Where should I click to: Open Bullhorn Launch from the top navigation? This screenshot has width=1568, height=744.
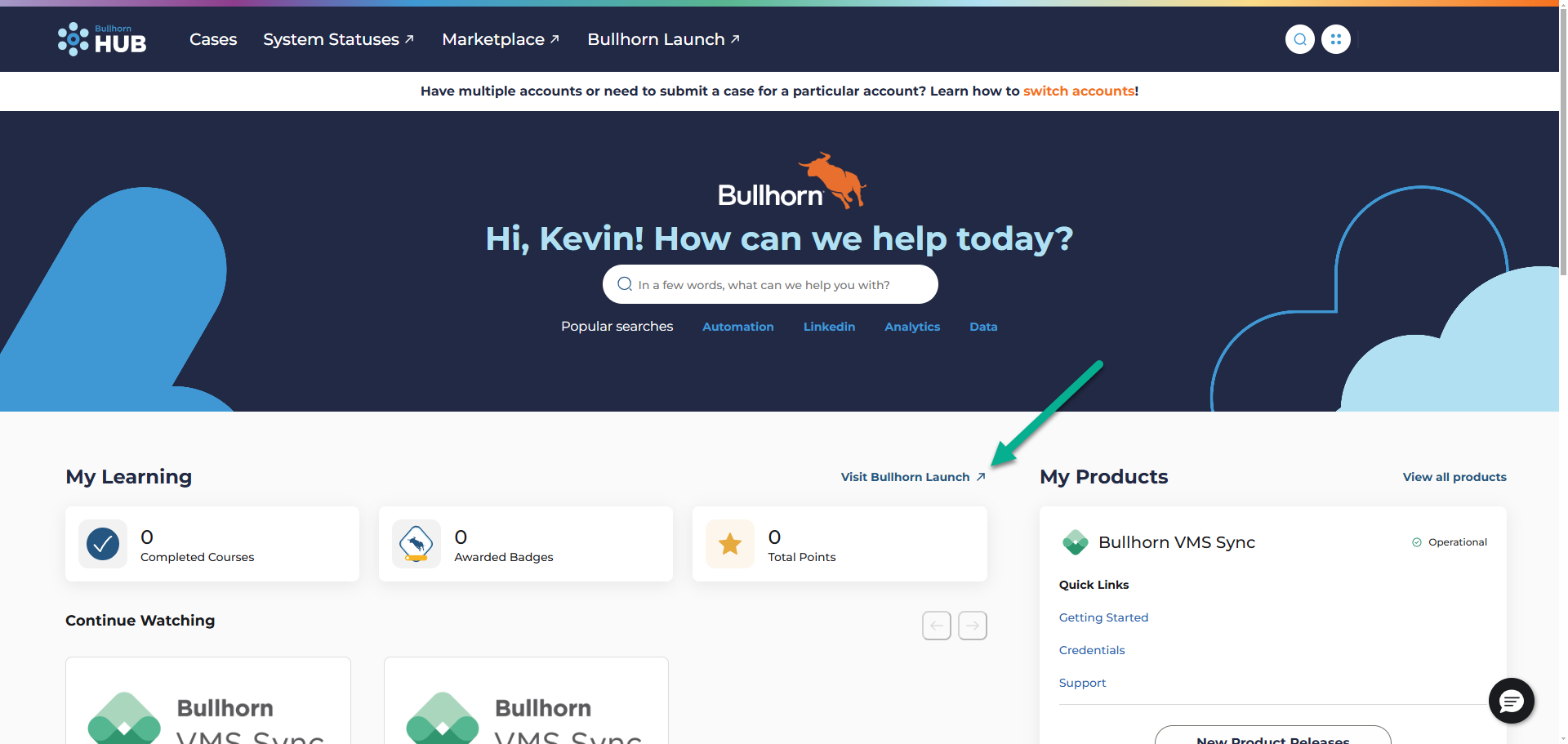pos(663,39)
